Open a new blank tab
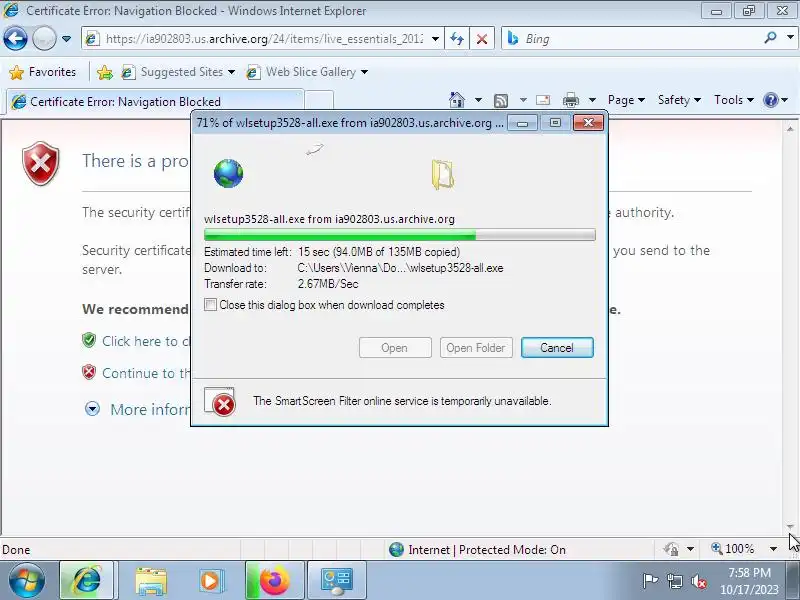This screenshot has height=600, width=800. point(319,101)
